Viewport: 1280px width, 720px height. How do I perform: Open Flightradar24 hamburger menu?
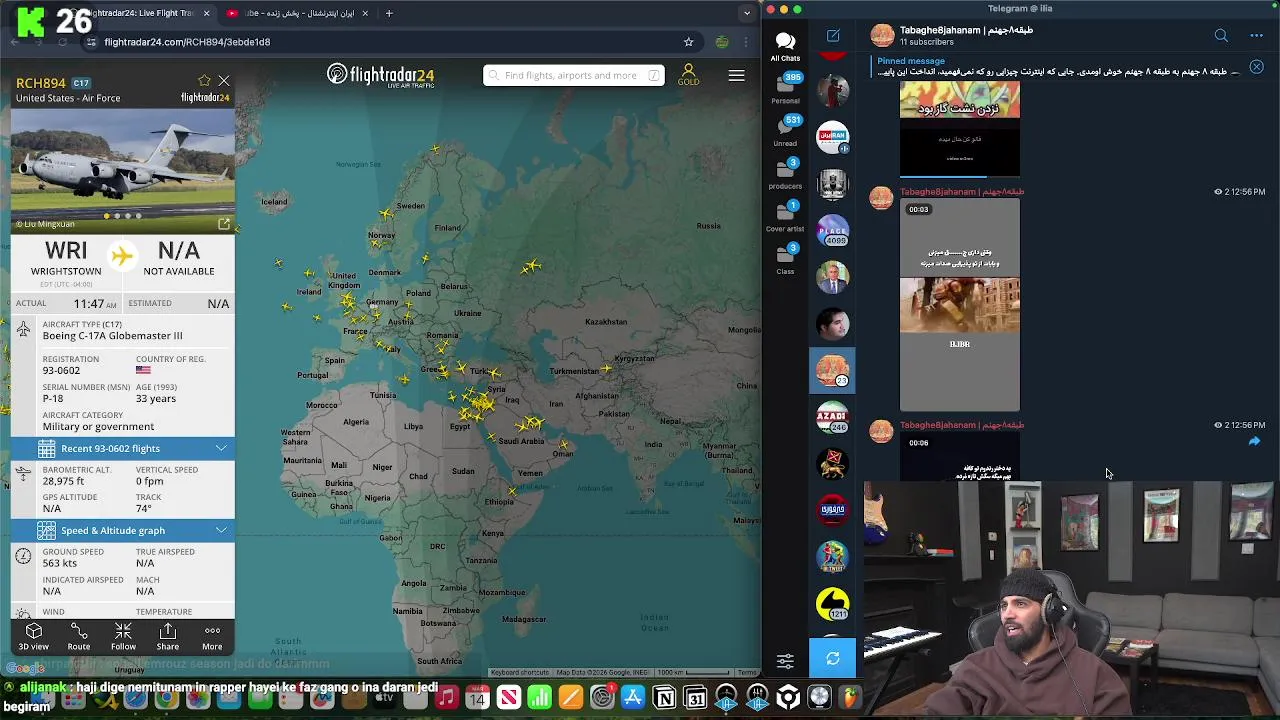coord(736,75)
